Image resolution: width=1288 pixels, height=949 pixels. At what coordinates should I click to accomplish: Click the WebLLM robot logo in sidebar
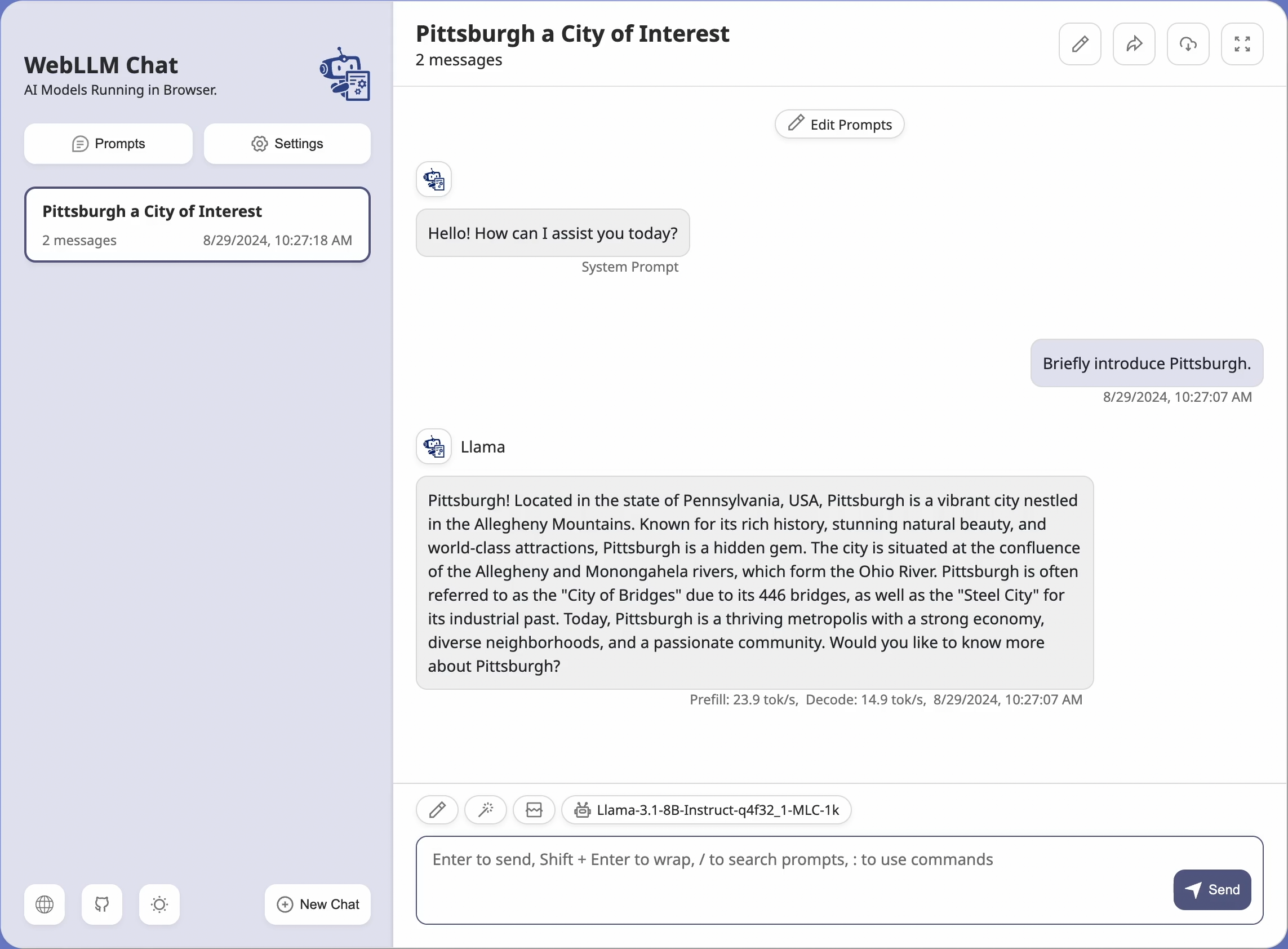click(x=345, y=75)
